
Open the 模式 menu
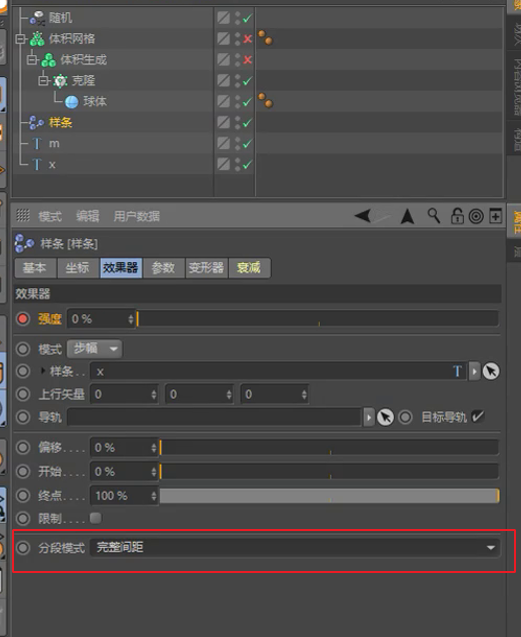click(50, 217)
